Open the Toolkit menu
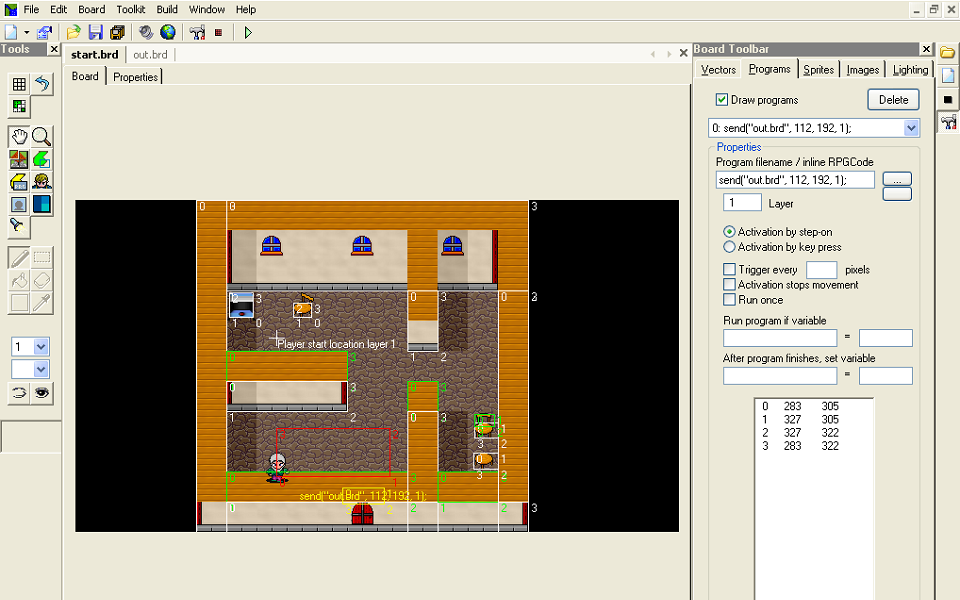 (131, 9)
